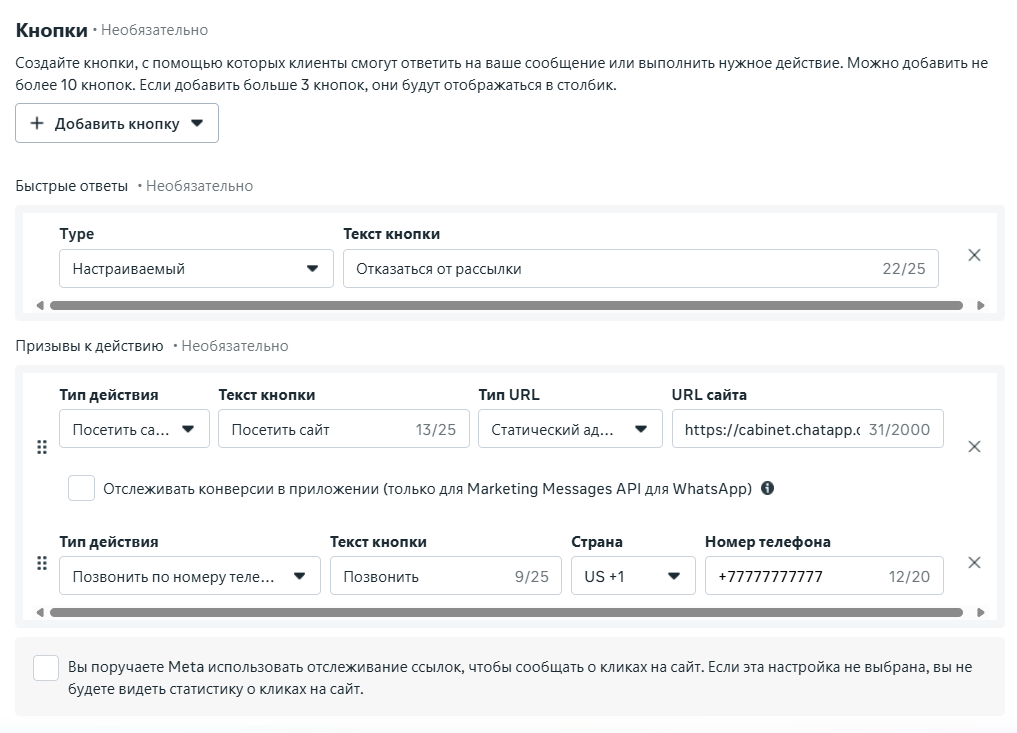Check the Meta link tracking checkbox
1017x733 pixels.
46,668
